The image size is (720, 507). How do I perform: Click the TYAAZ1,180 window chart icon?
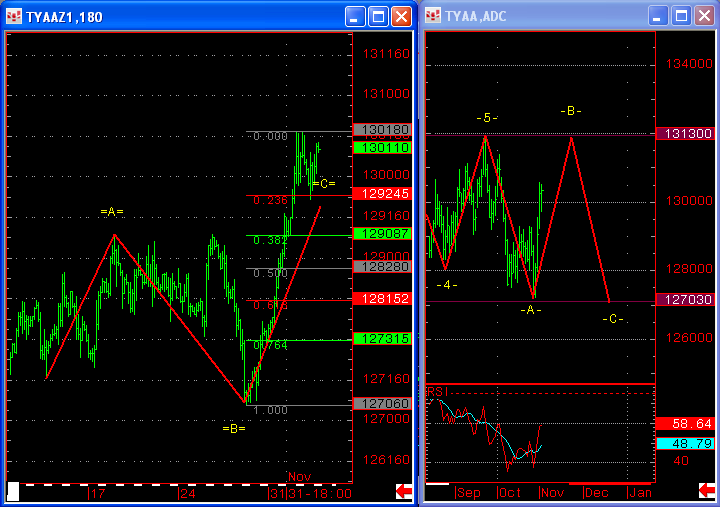(14, 16)
